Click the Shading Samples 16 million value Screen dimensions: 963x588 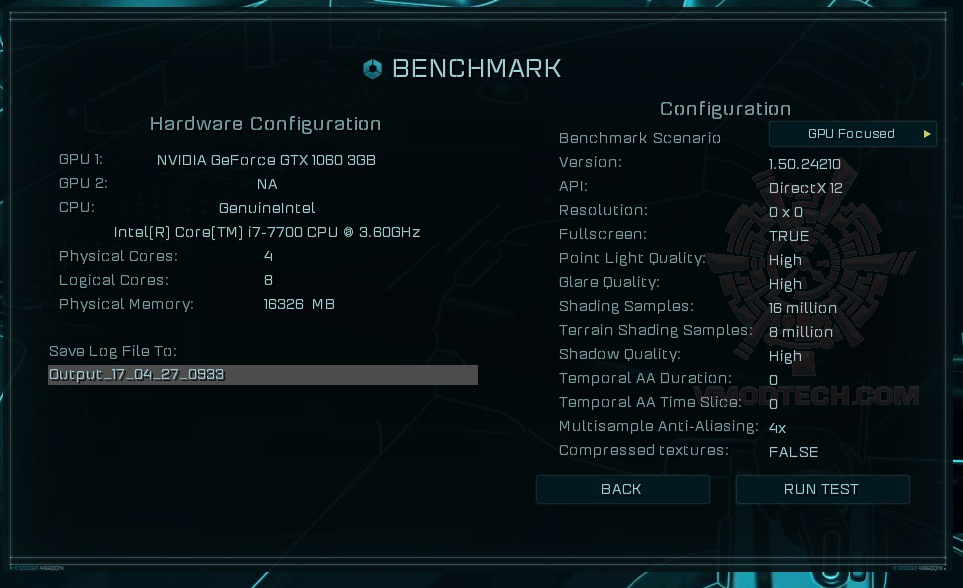pyautogui.click(x=802, y=308)
